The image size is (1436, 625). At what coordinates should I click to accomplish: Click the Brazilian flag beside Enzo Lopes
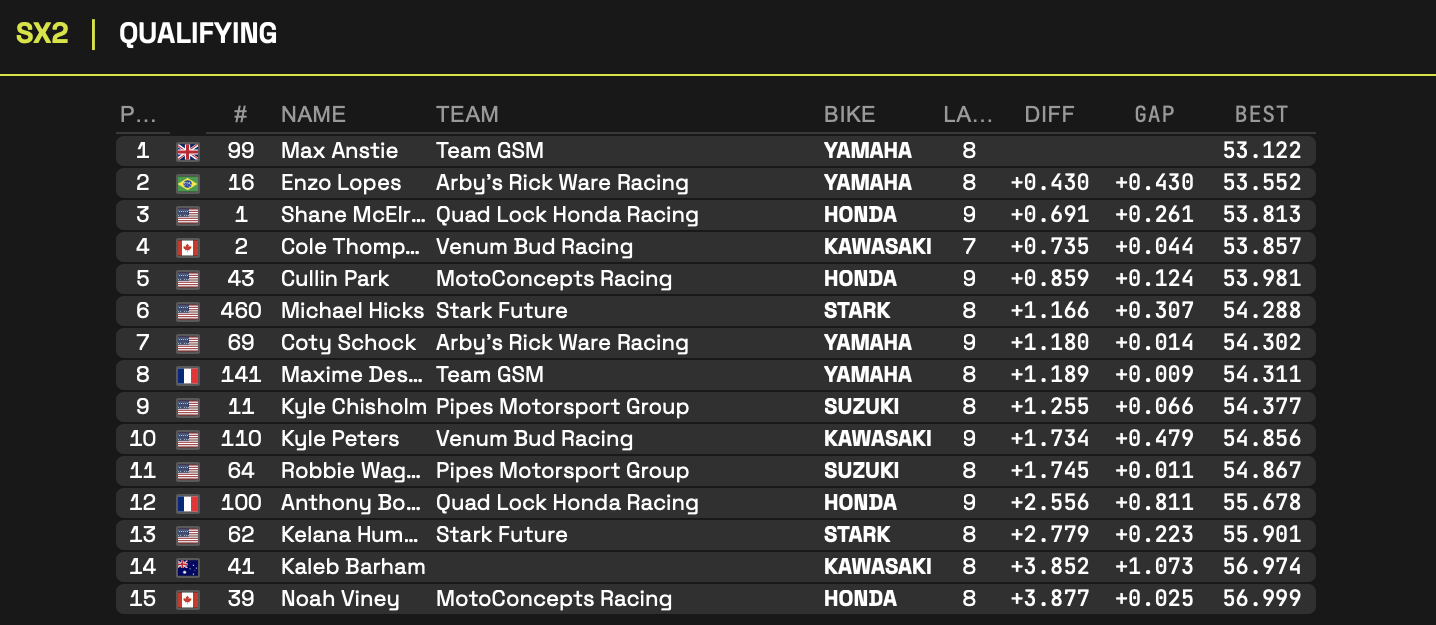pyautogui.click(x=188, y=184)
